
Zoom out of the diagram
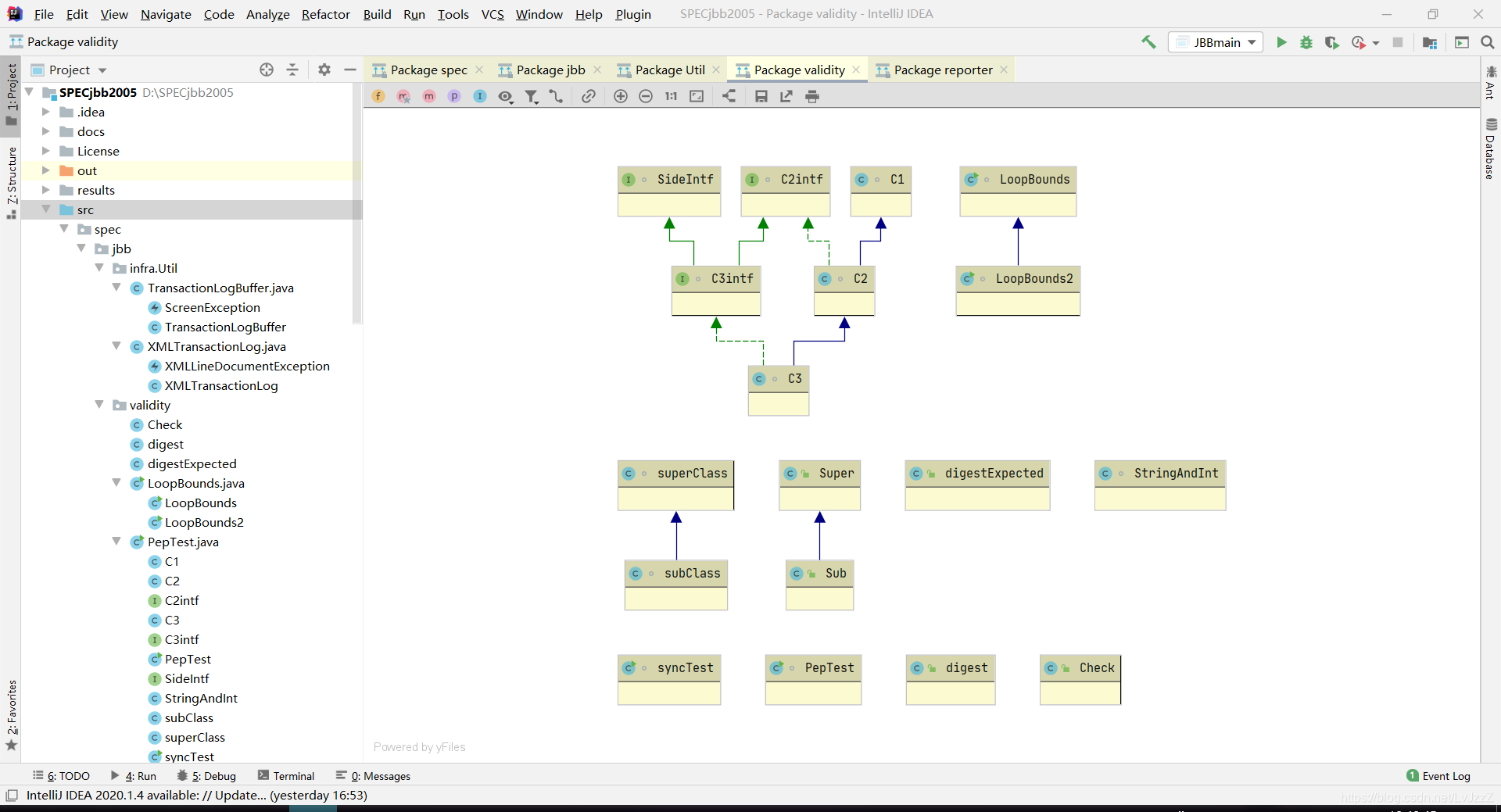click(x=646, y=96)
